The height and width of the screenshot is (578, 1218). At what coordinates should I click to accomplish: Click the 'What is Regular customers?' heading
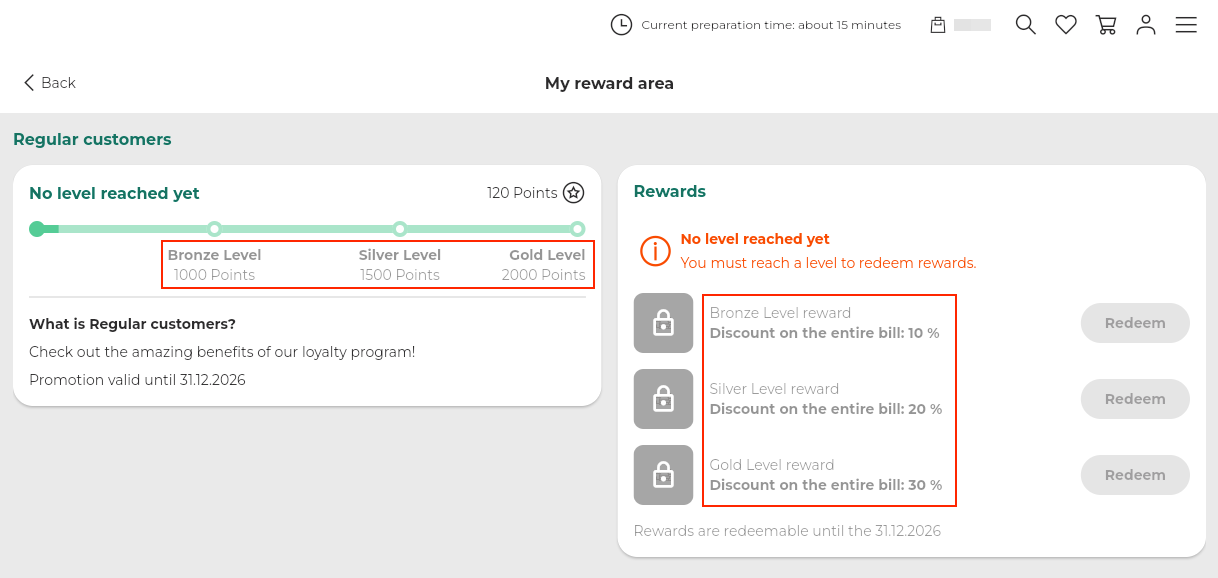coord(133,324)
